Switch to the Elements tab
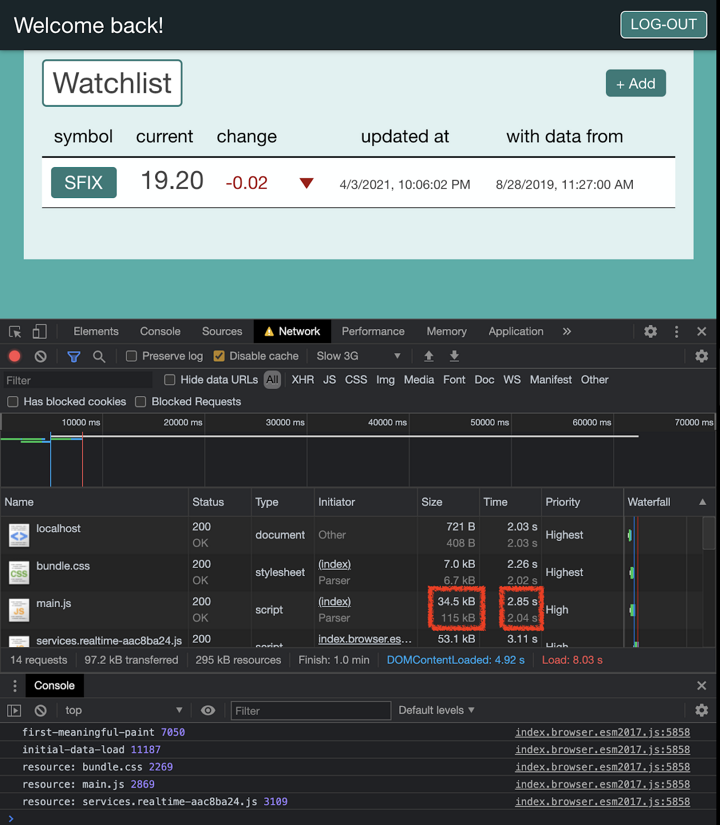This screenshot has height=825, width=720. point(96,332)
